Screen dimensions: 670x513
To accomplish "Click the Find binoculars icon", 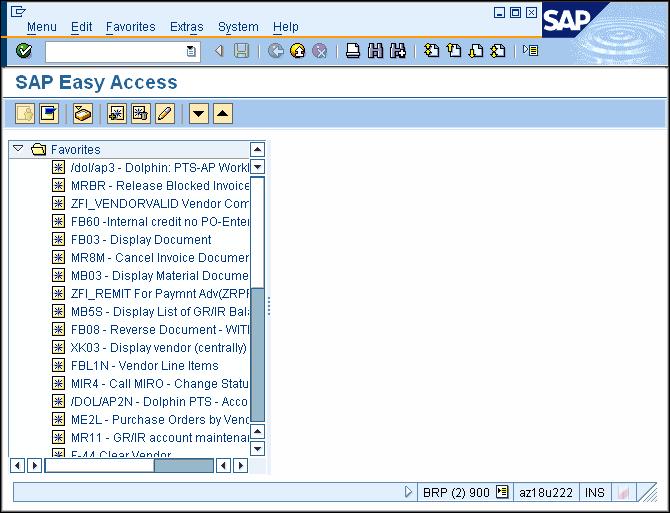I will [x=375, y=51].
